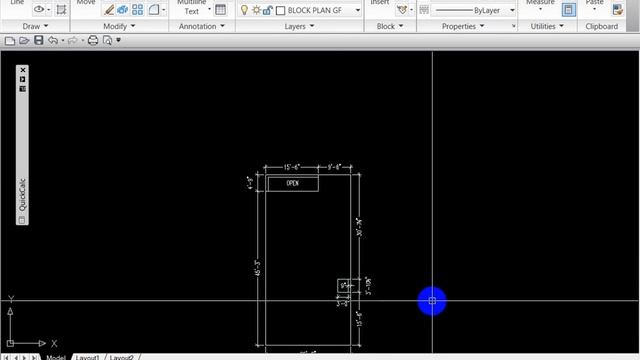640x360 pixels.
Task: Open the Fillet flyout dropdown arrow
Action: [164, 10]
